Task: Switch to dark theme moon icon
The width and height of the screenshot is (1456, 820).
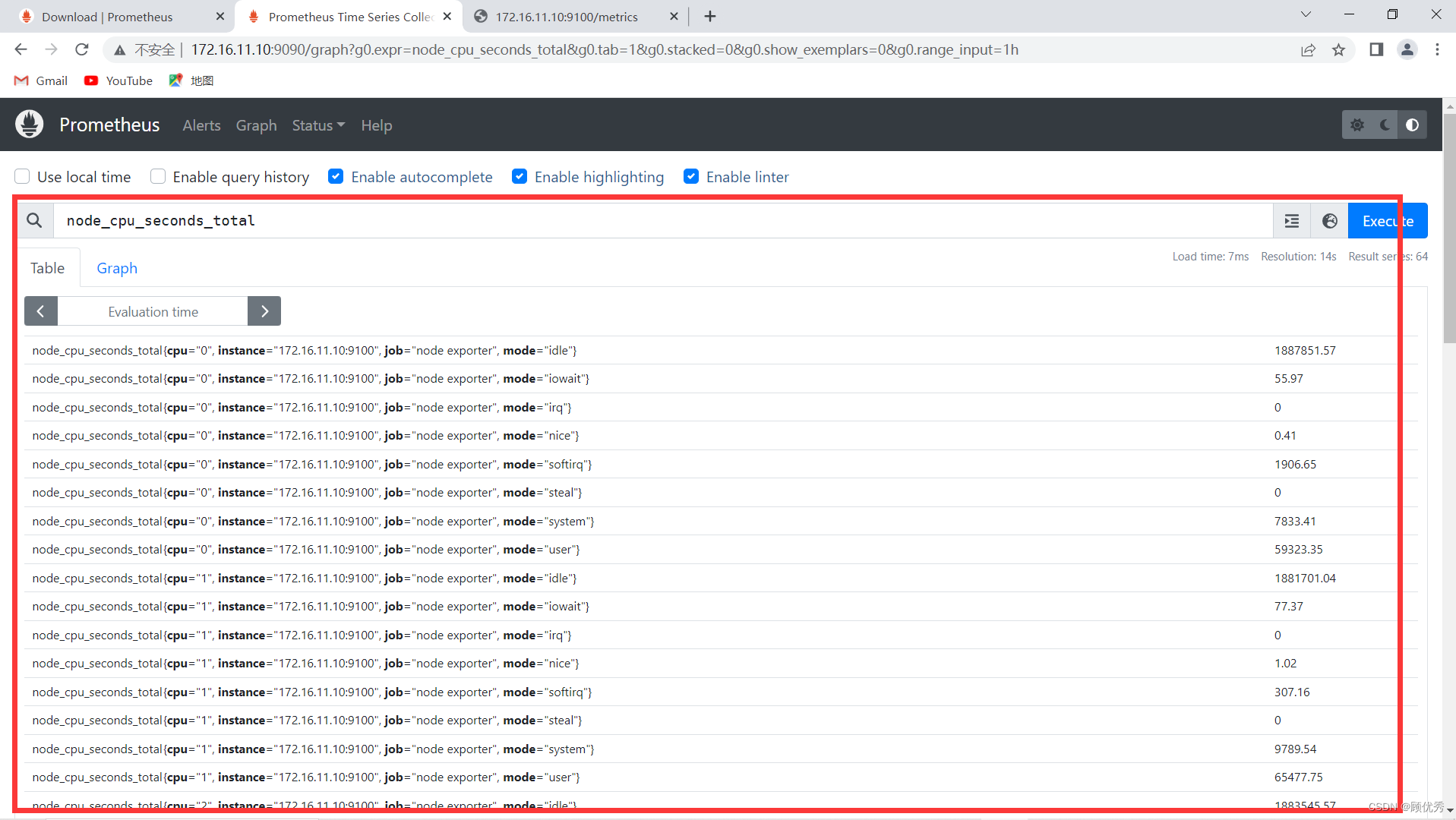Action: [1385, 125]
